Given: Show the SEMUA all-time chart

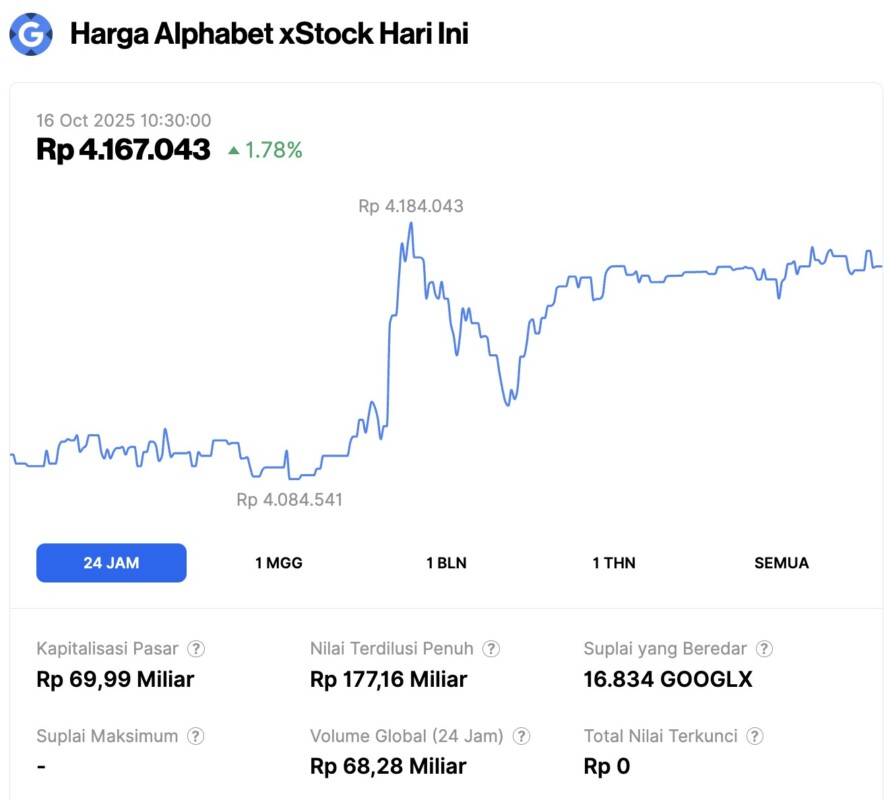Looking at the screenshot, I should [781, 562].
